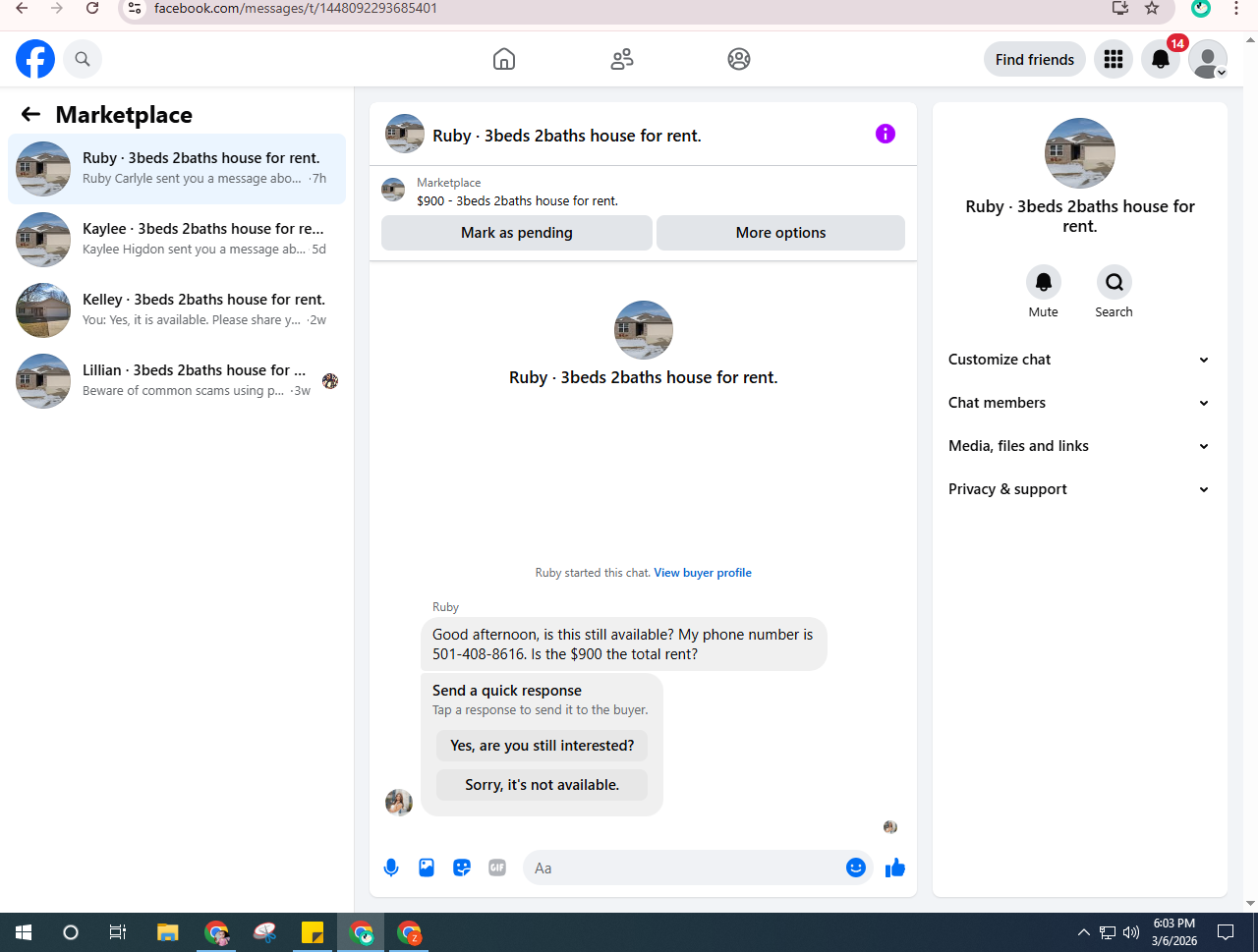The height and width of the screenshot is (952, 1258).
Task: Open the Friends icon in top navigation
Action: point(622,59)
